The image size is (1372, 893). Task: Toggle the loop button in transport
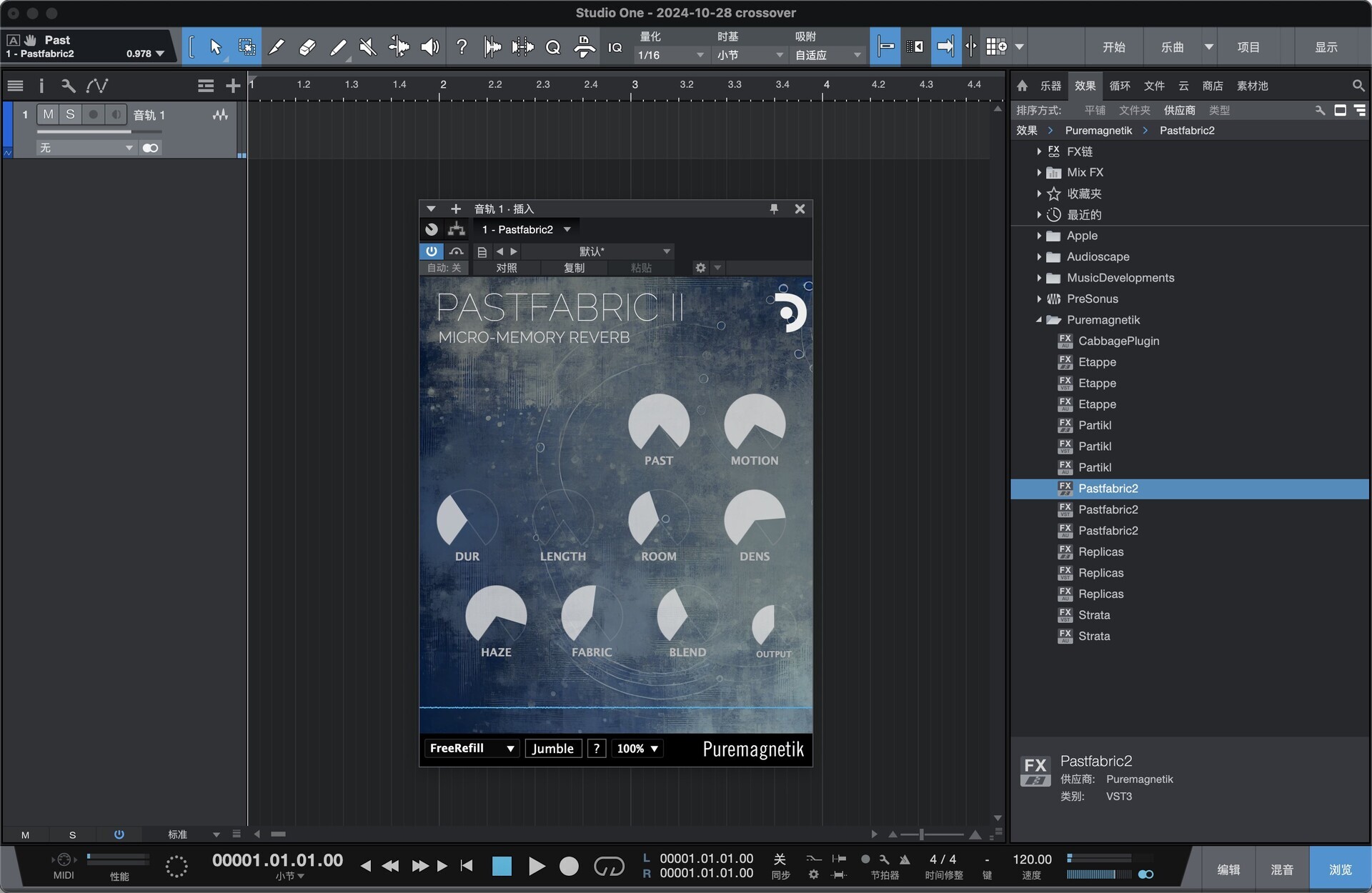(x=609, y=867)
